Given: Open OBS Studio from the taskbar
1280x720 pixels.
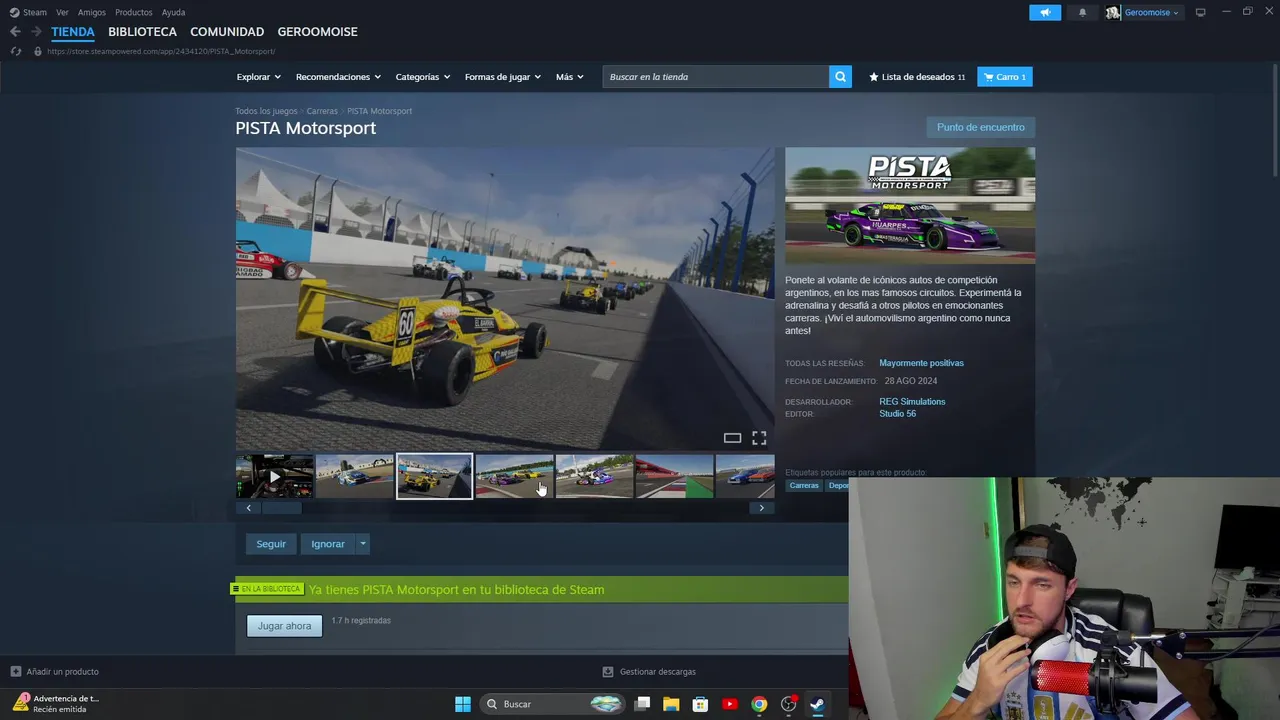Looking at the screenshot, I should click(x=788, y=704).
